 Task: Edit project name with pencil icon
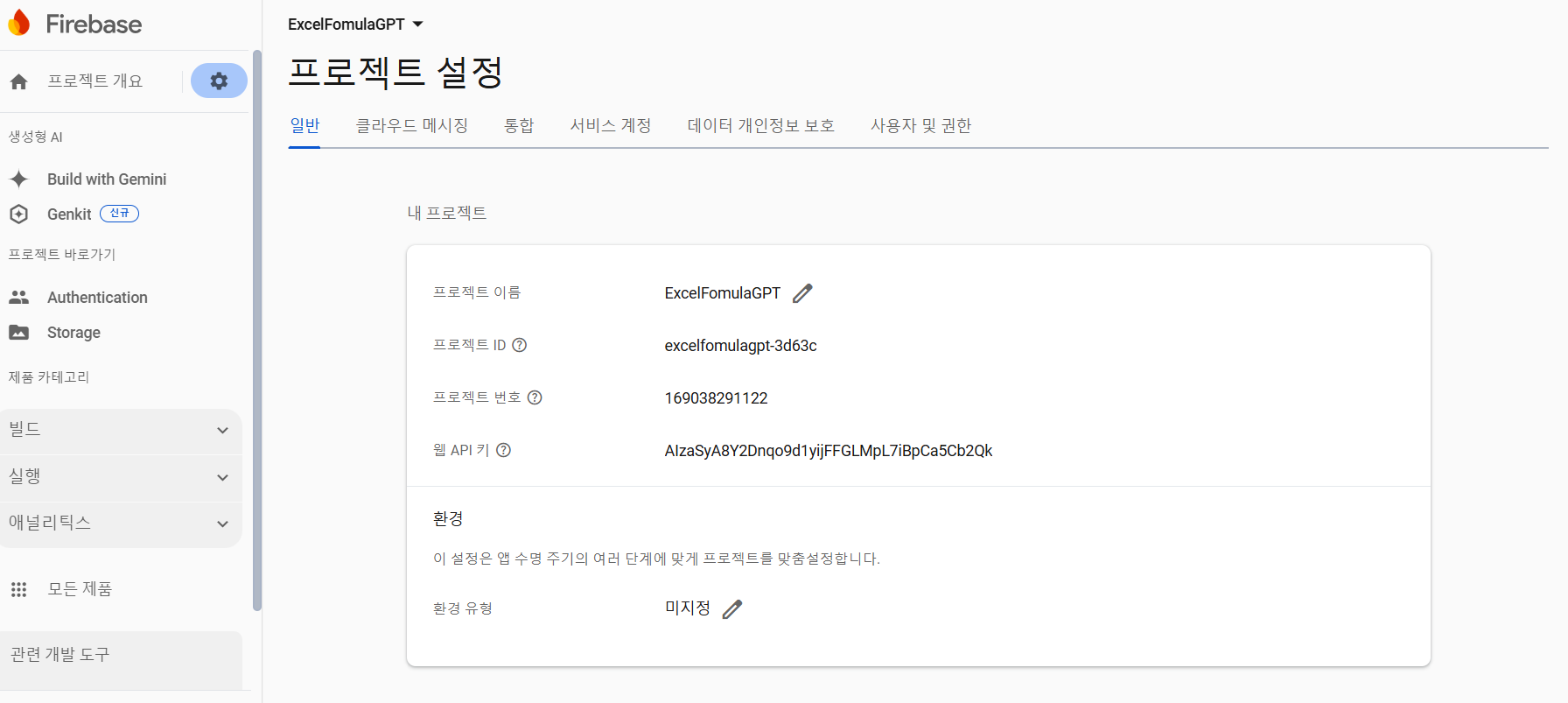click(x=802, y=293)
